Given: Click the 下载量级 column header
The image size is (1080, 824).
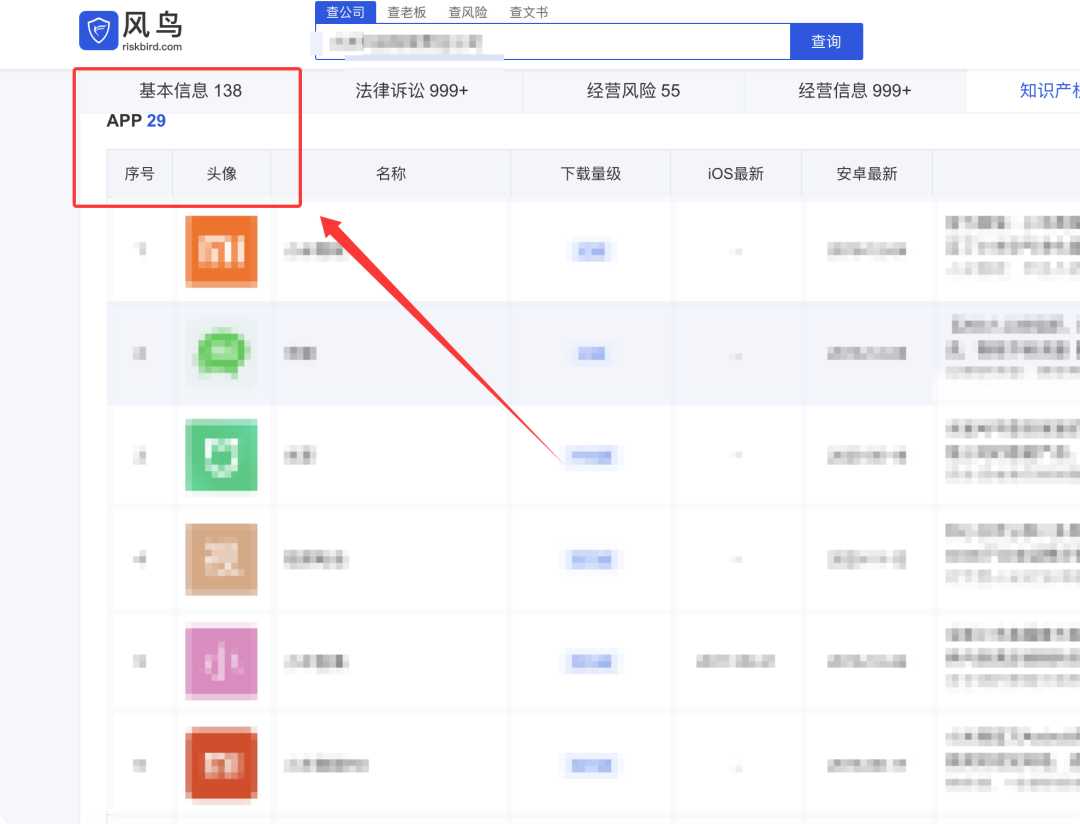Looking at the screenshot, I should (x=591, y=174).
